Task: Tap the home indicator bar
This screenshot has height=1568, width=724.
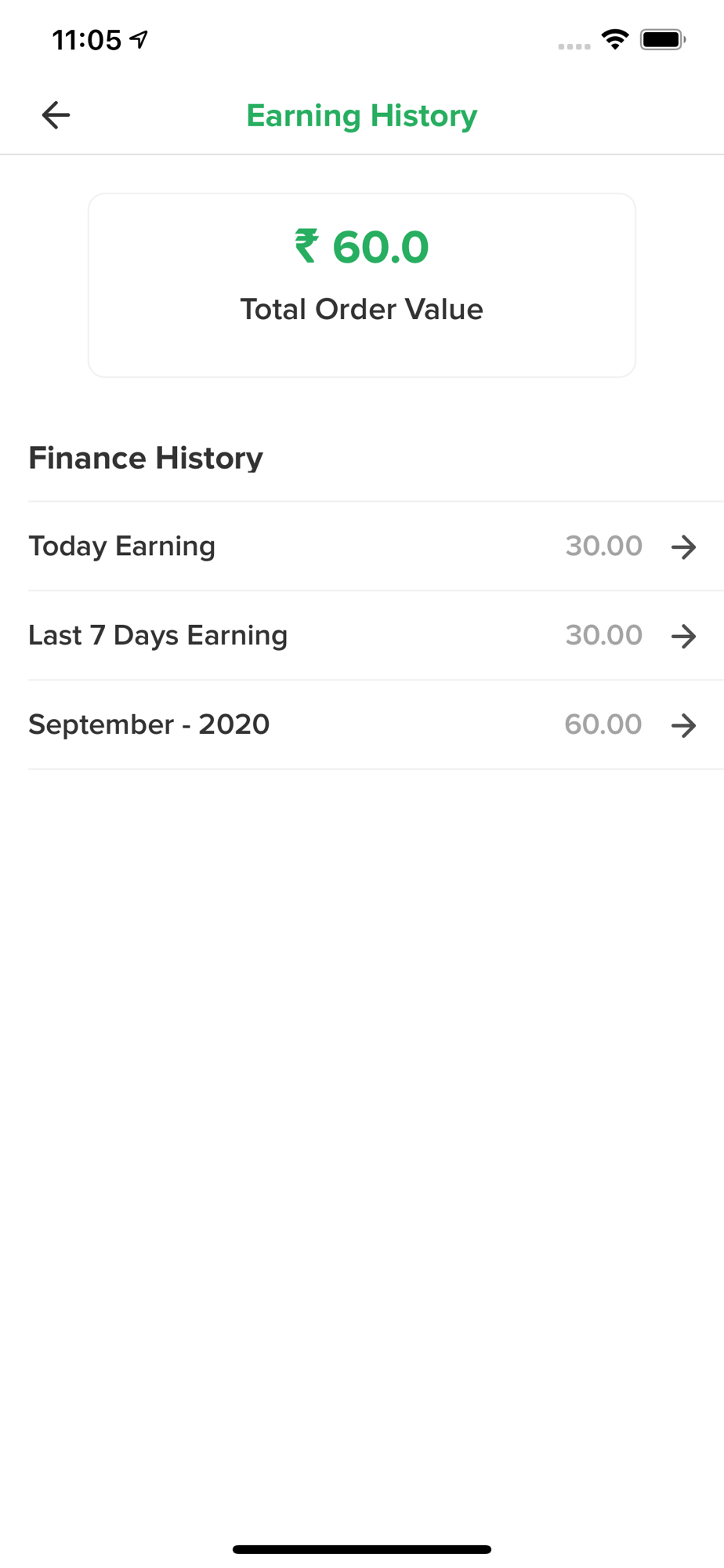Action: pyautogui.click(x=362, y=1549)
